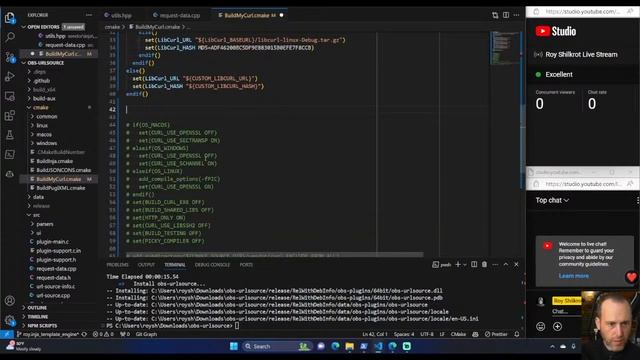The width and height of the screenshot is (640, 360).
Task: Open the Testing flask view
Action: (x=10, y=135)
